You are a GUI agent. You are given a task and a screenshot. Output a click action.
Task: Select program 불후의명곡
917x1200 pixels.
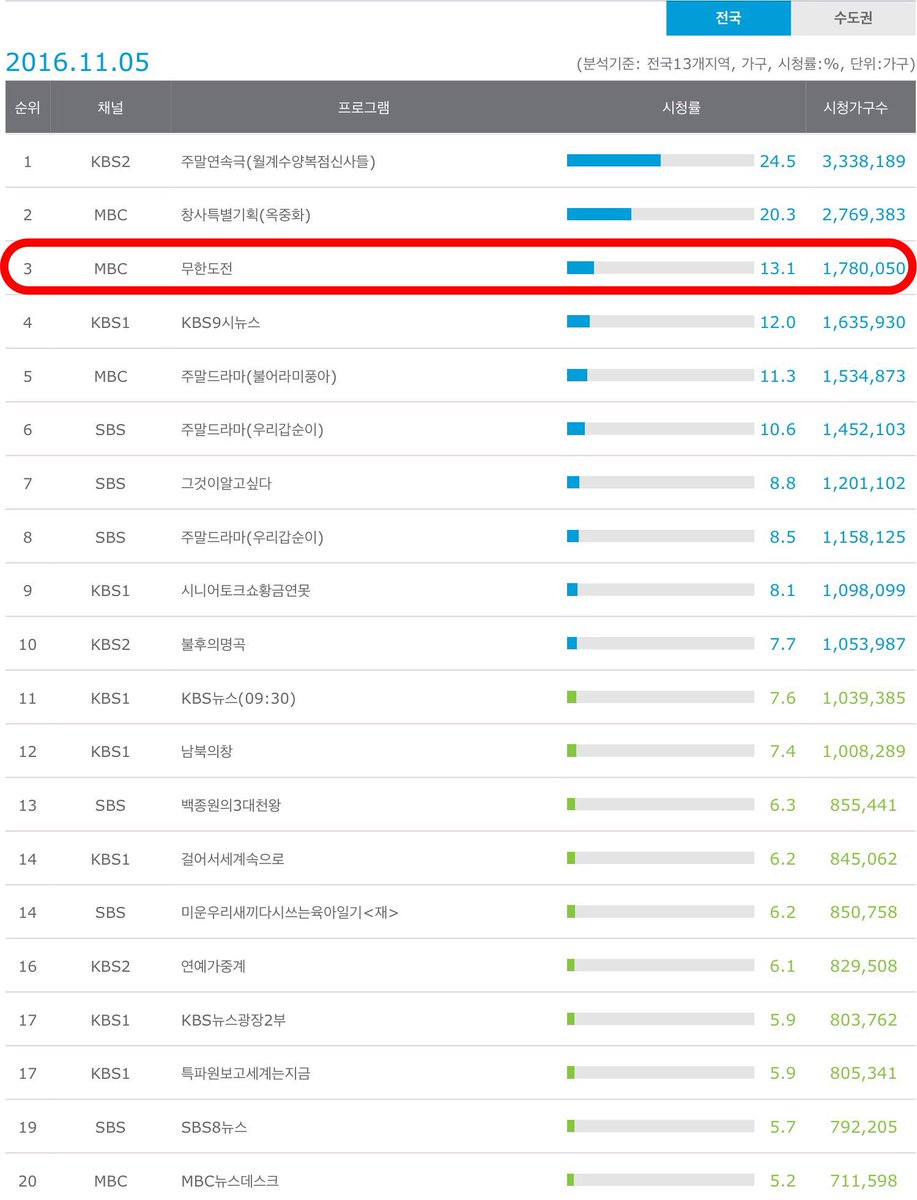tap(213, 645)
